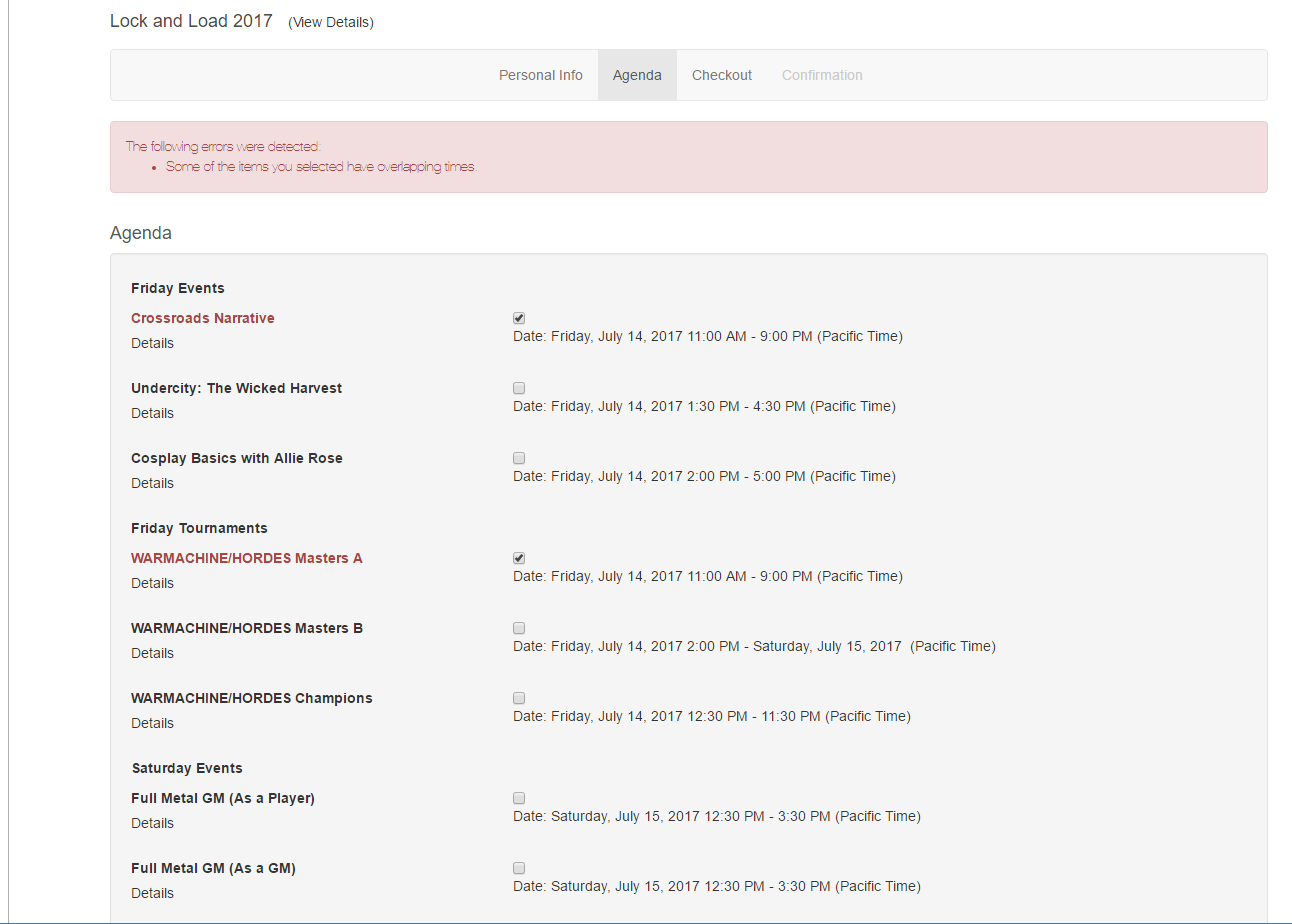The height and width of the screenshot is (924, 1292).
Task: Uncheck WARMACHINE/HORDES Masters A checkbox
Action: click(519, 558)
